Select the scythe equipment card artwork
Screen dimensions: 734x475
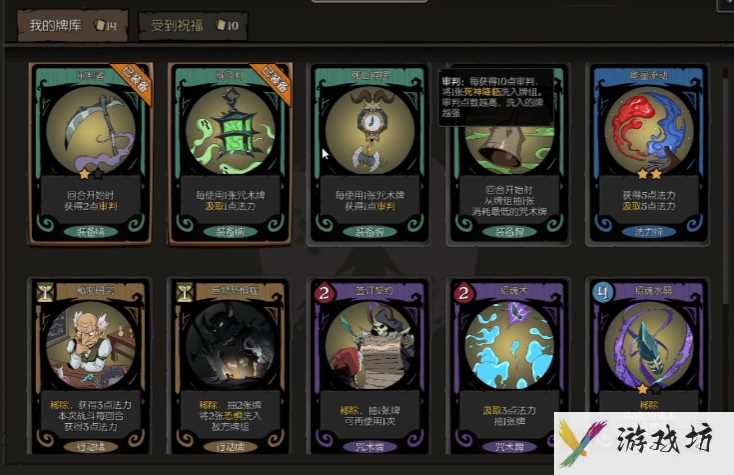coord(91,130)
